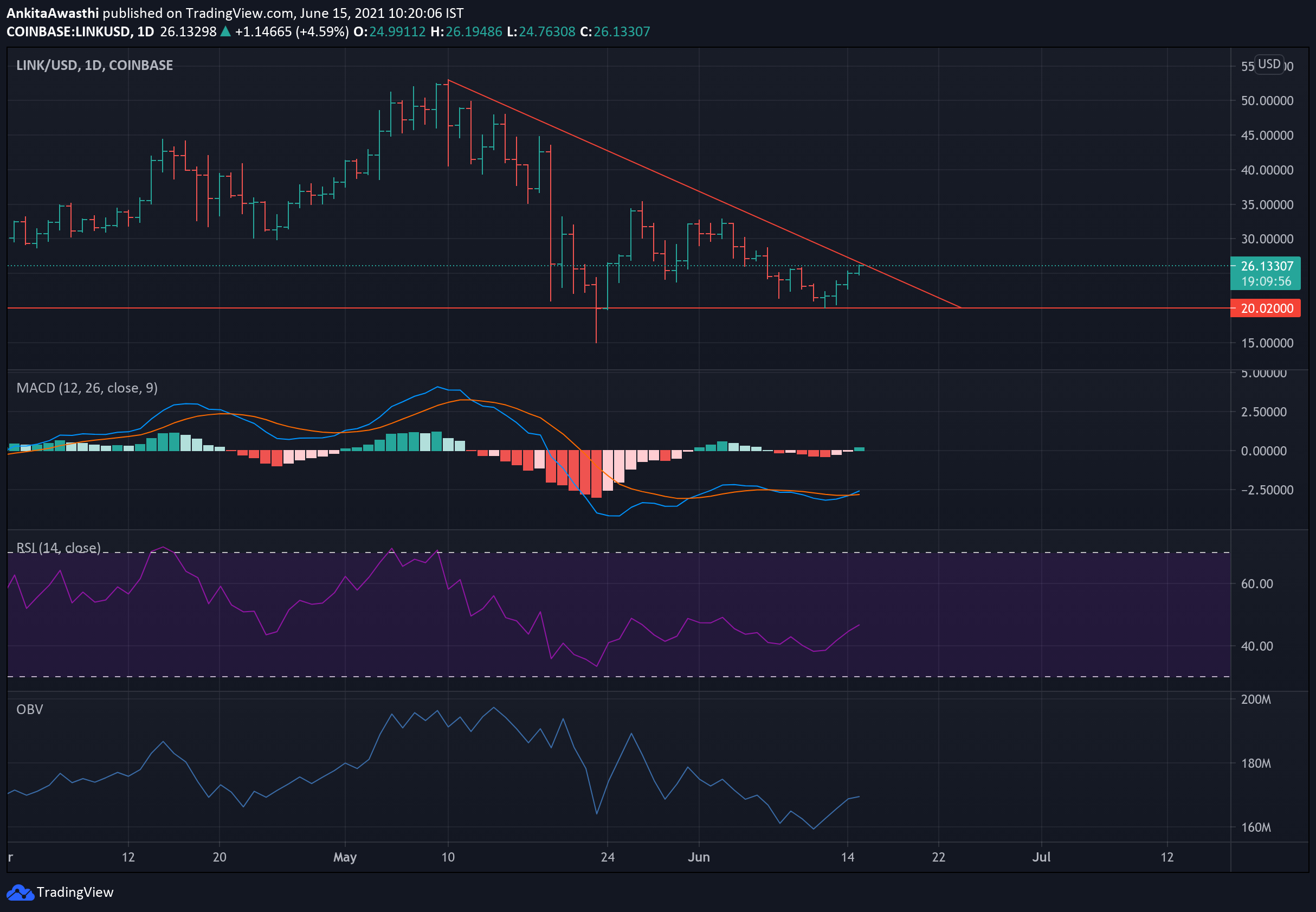This screenshot has height=912, width=1316.
Task: Click the 19:09:56 countdown timer
Action: pyautogui.click(x=1266, y=281)
